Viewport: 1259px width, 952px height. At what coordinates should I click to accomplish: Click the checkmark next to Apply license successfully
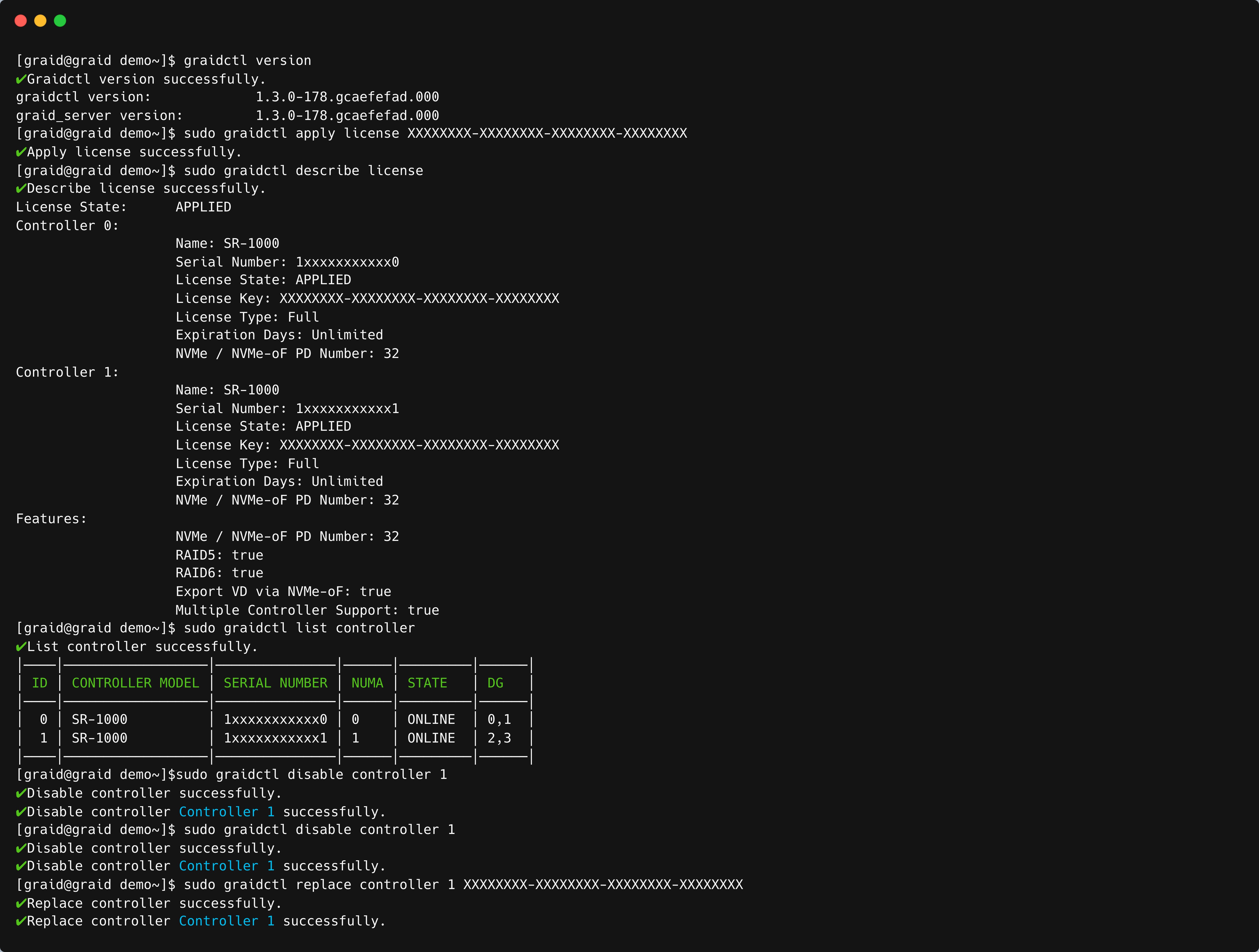pyautogui.click(x=20, y=151)
